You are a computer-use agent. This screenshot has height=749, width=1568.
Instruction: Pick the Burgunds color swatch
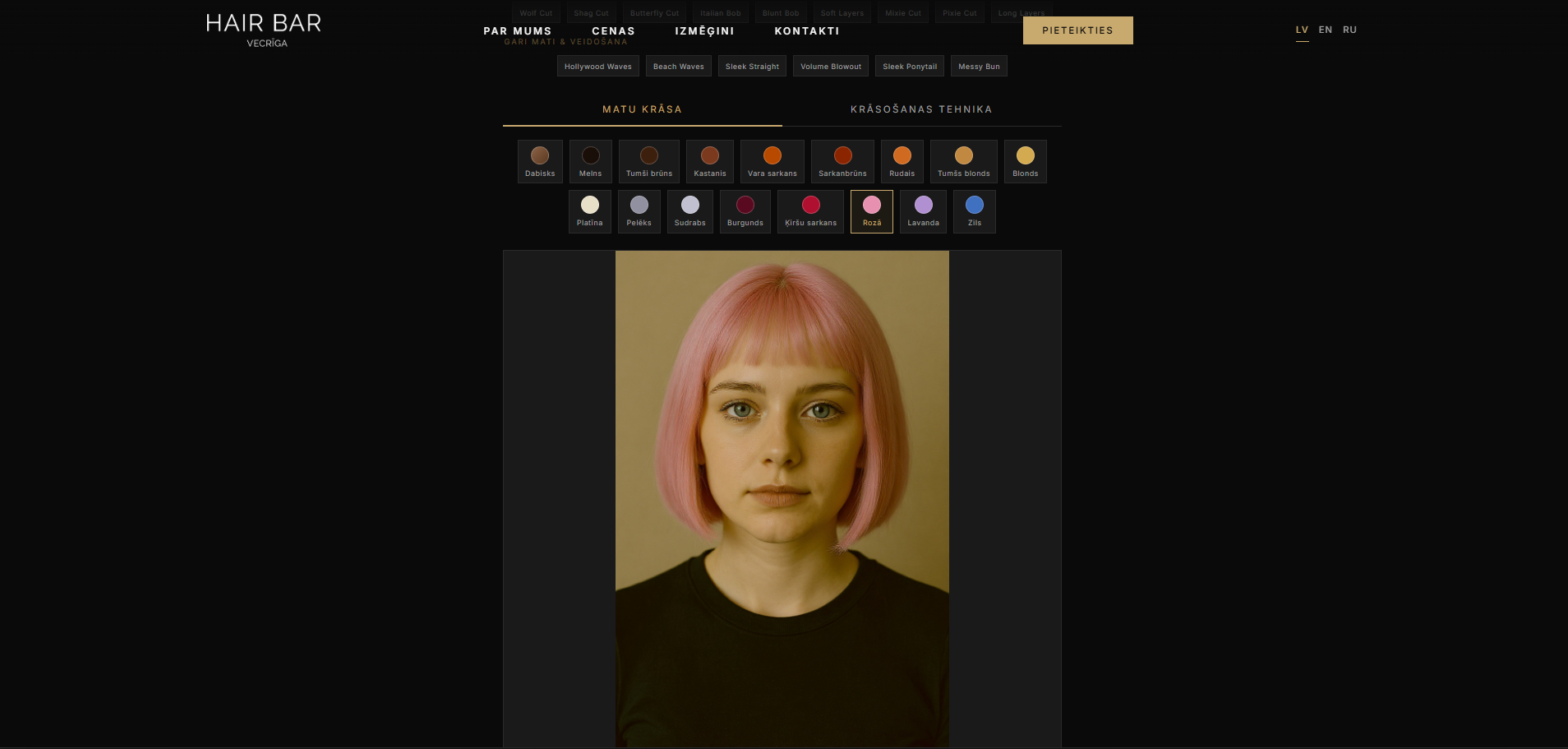pyautogui.click(x=745, y=211)
